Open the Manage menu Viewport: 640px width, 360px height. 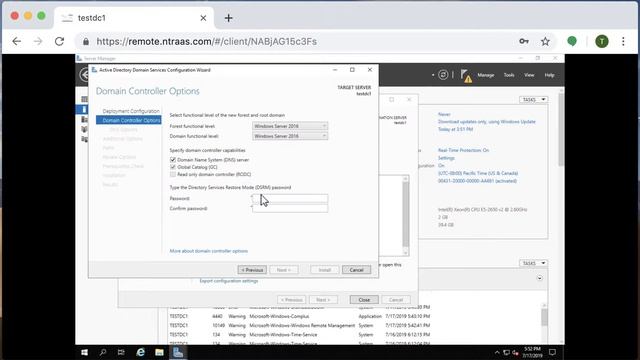pyautogui.click(x=486, y=75)
